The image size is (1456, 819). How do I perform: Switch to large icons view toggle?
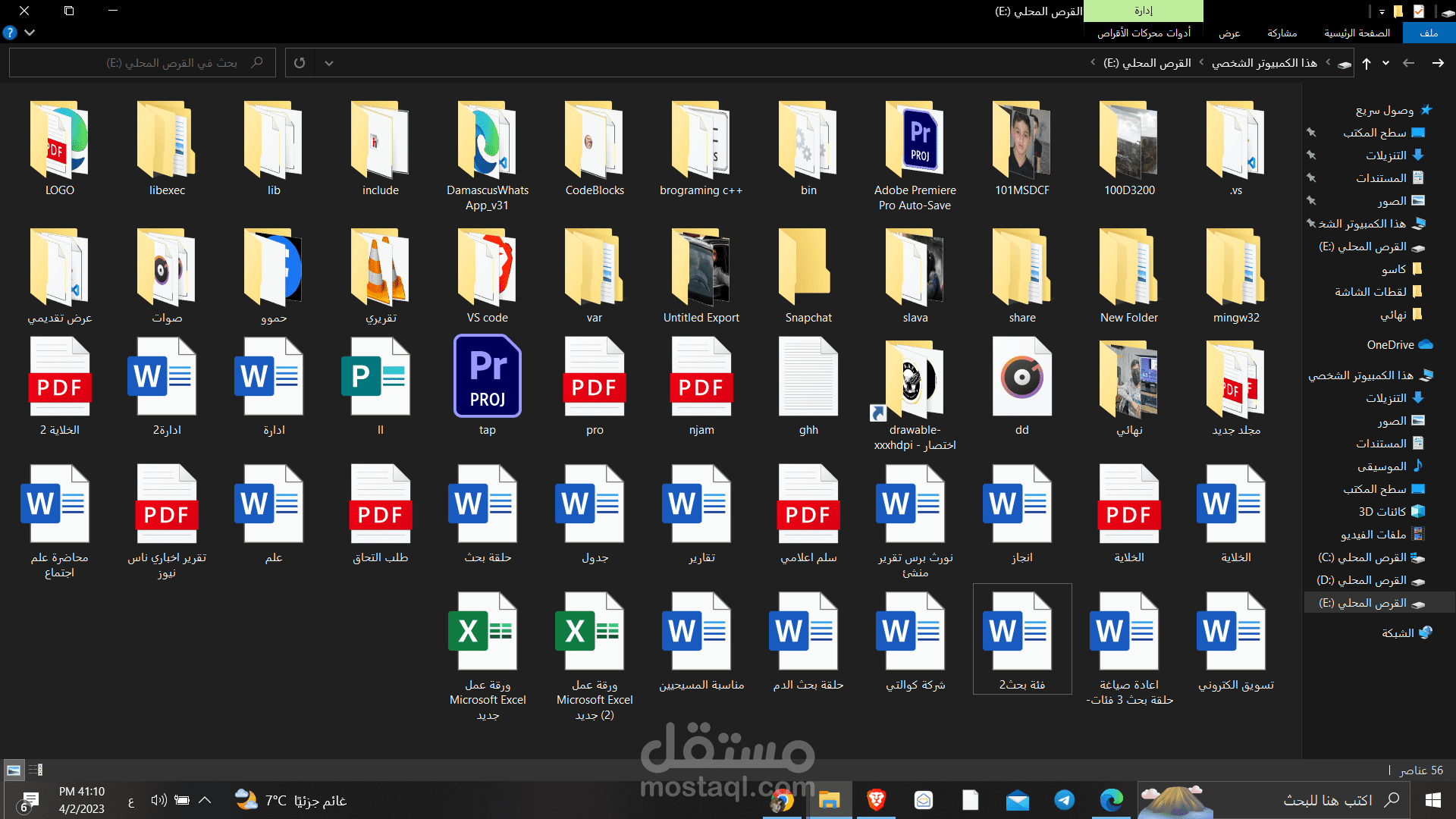(x=14, y=770)
